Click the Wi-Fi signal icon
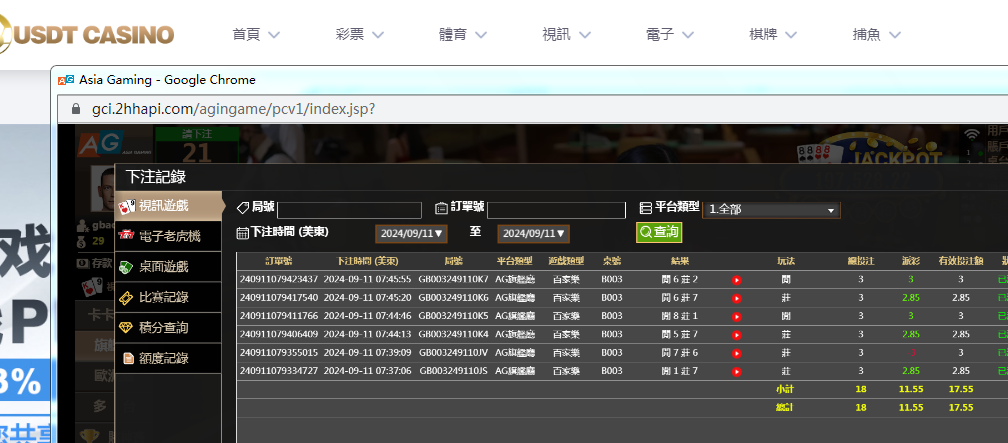 pyautogui.click(x=971, y=134)
